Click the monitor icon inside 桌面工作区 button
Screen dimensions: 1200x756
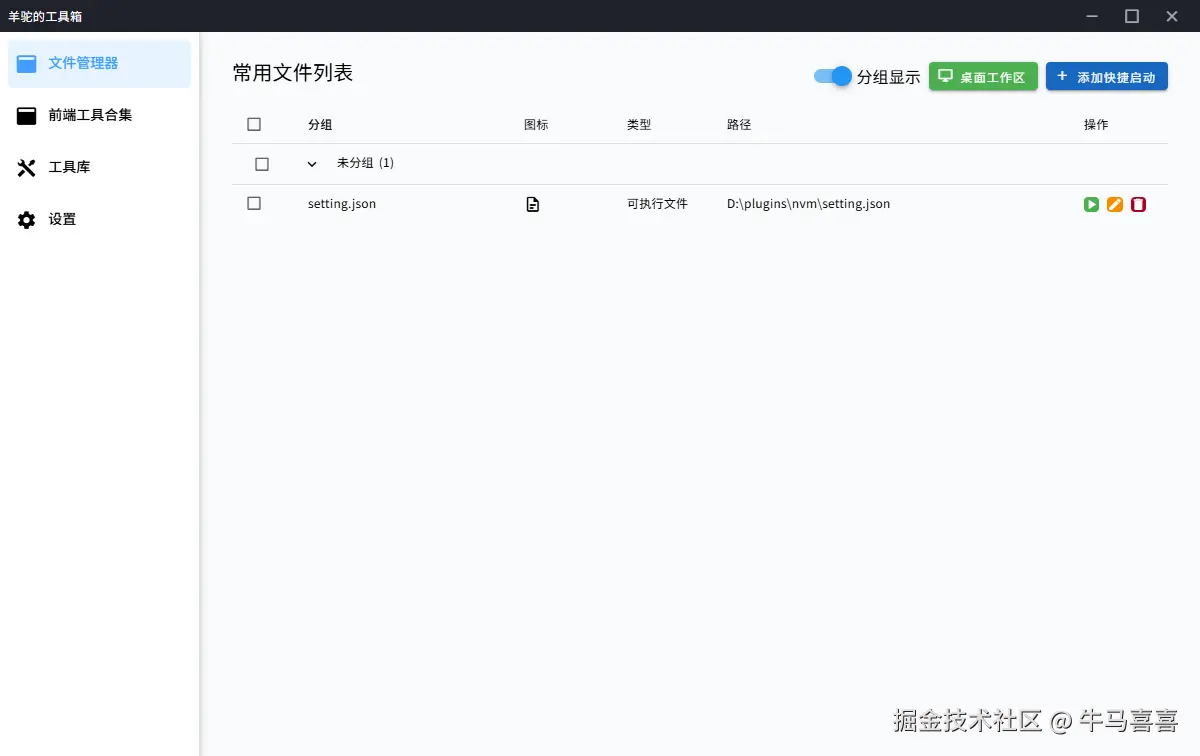(945, 75)
